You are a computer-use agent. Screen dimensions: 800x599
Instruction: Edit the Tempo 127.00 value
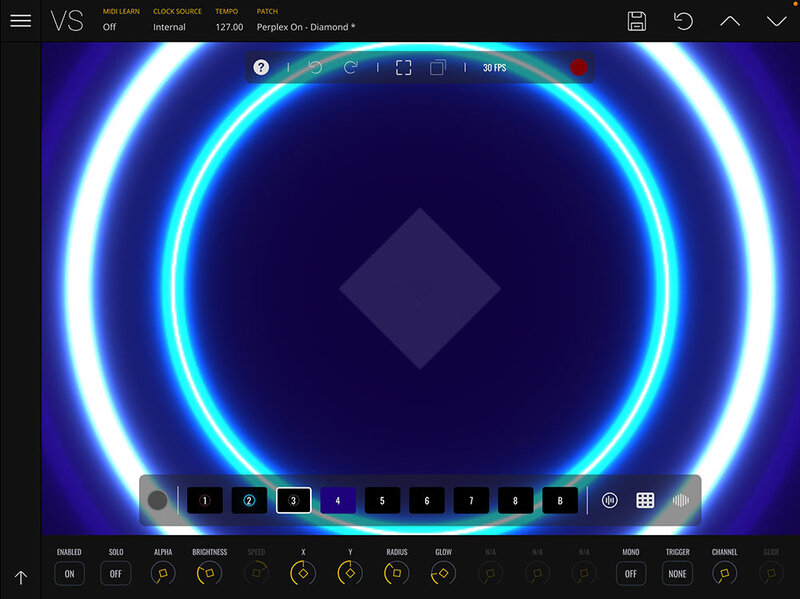click(229, 20)
